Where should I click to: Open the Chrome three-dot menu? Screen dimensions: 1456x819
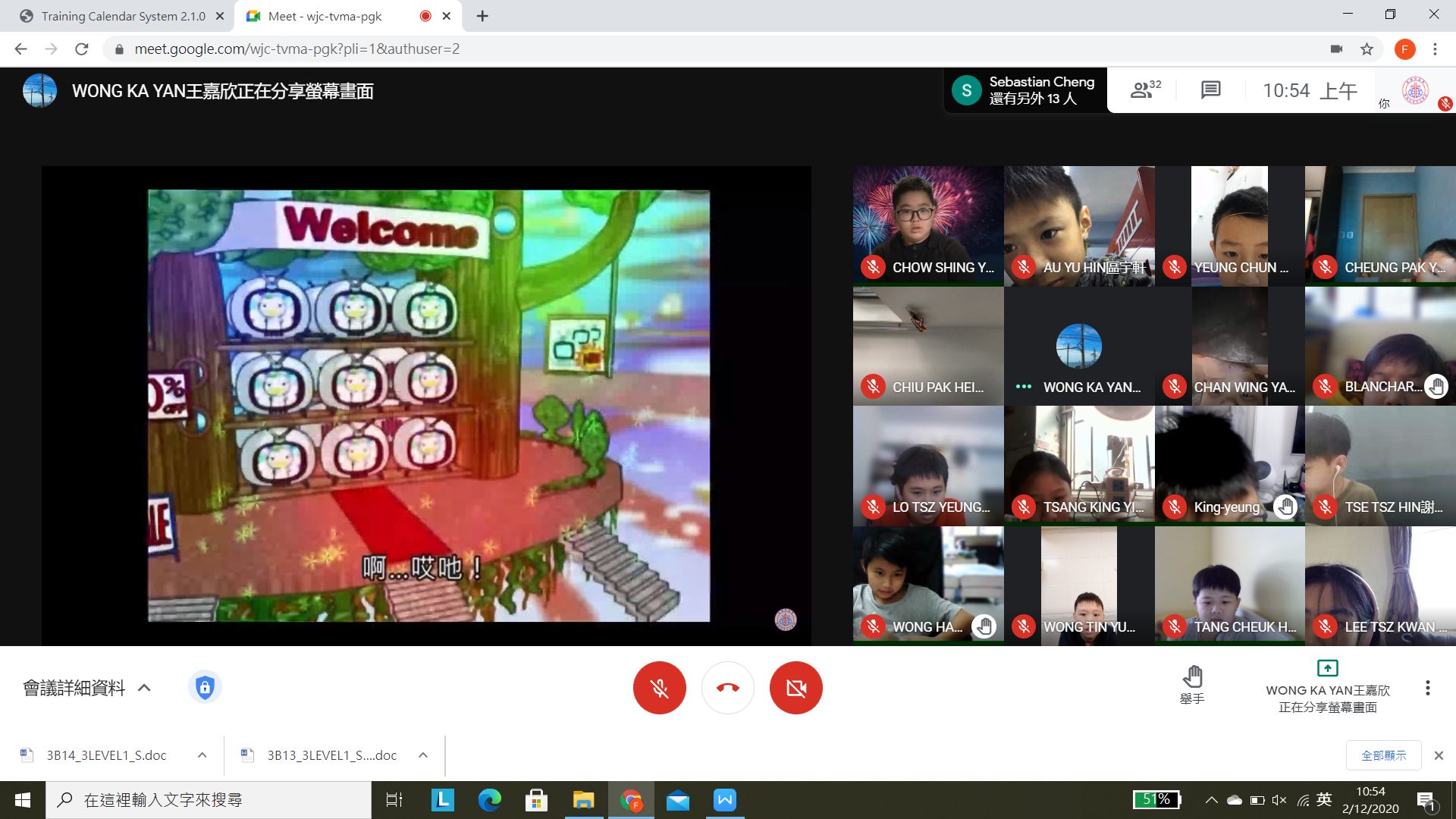point(1435,49)
